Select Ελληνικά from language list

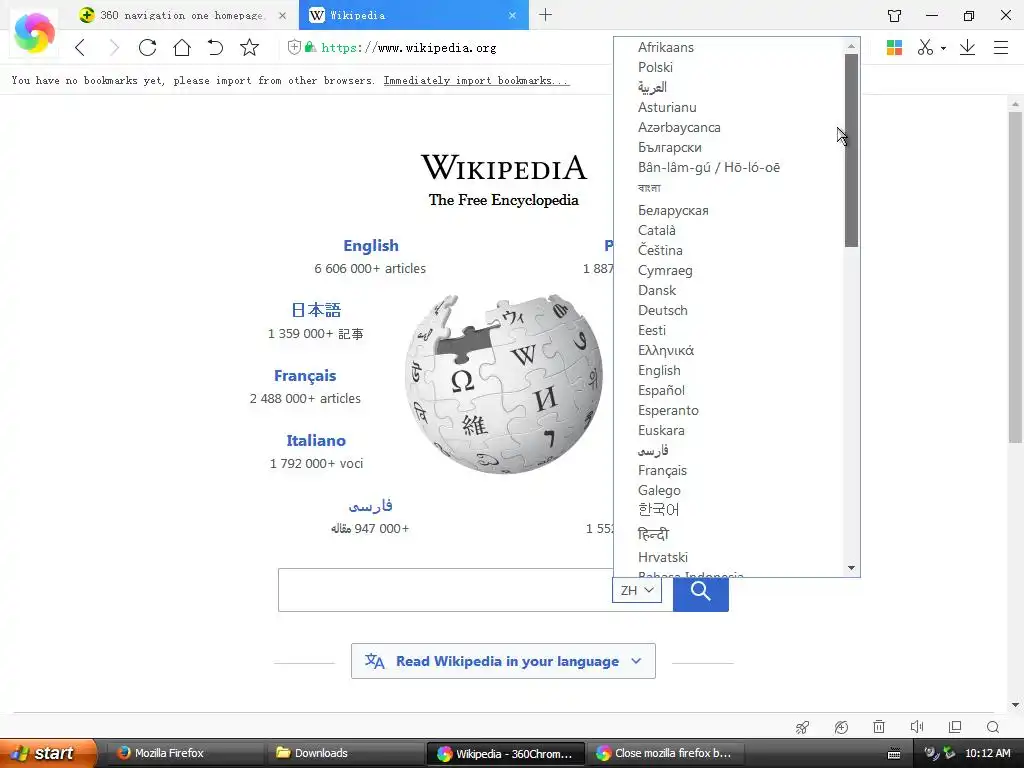point(665,350)
